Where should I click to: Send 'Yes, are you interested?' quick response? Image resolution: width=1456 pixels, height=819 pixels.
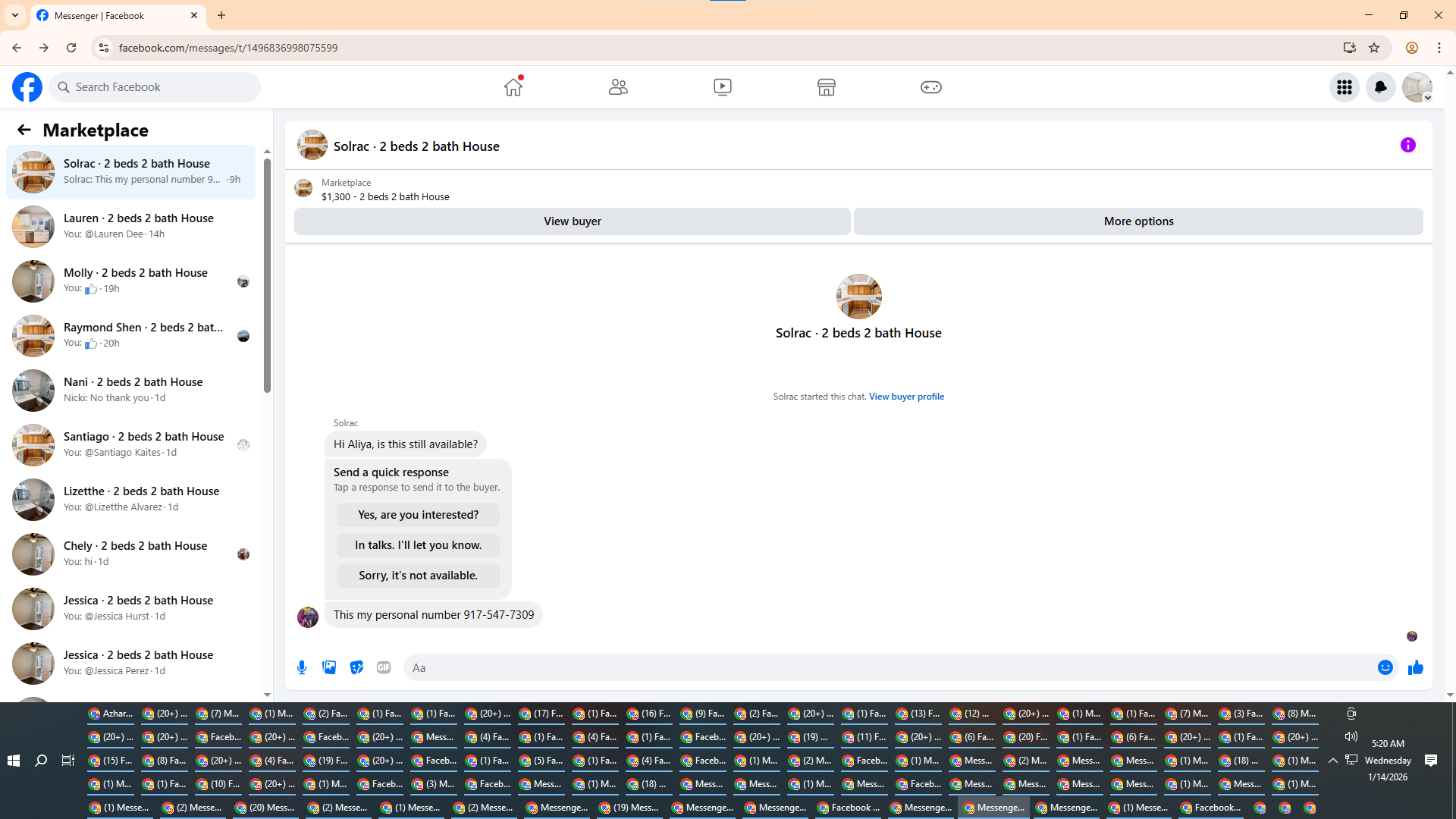coord(418,515)
